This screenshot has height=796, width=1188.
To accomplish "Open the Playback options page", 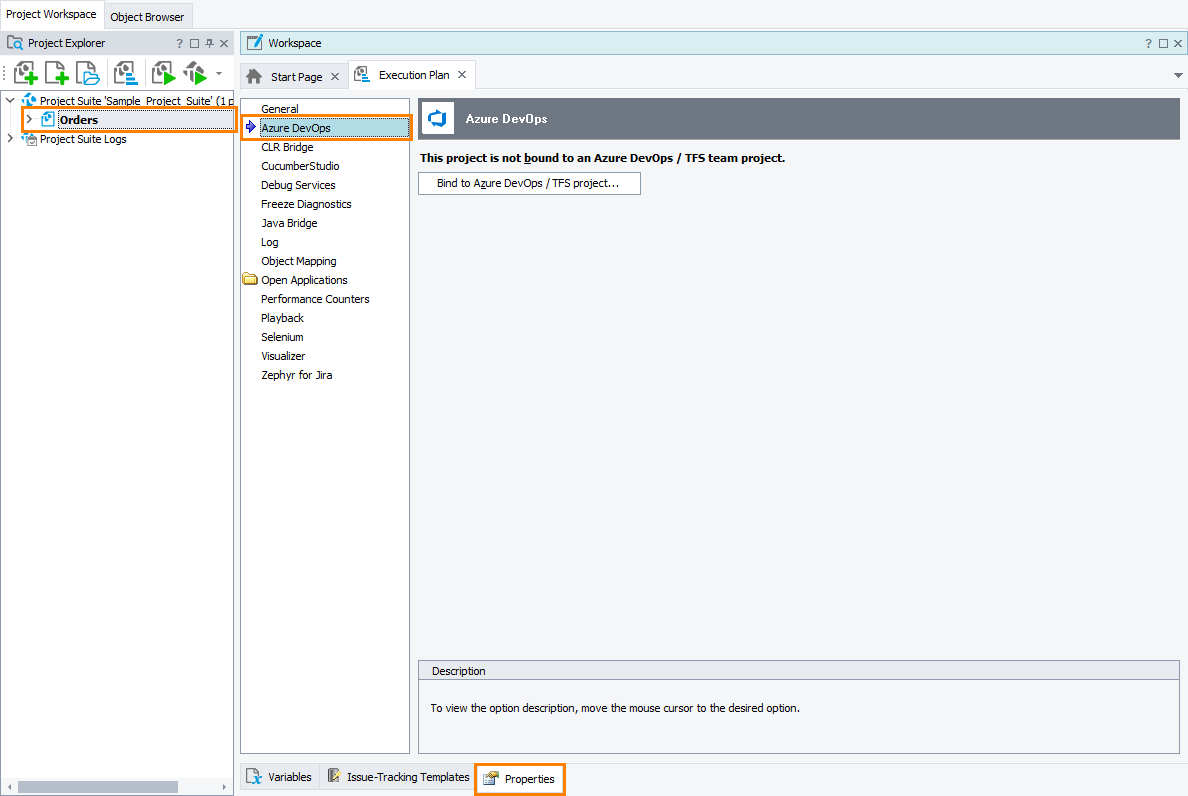I will point(282,317).
